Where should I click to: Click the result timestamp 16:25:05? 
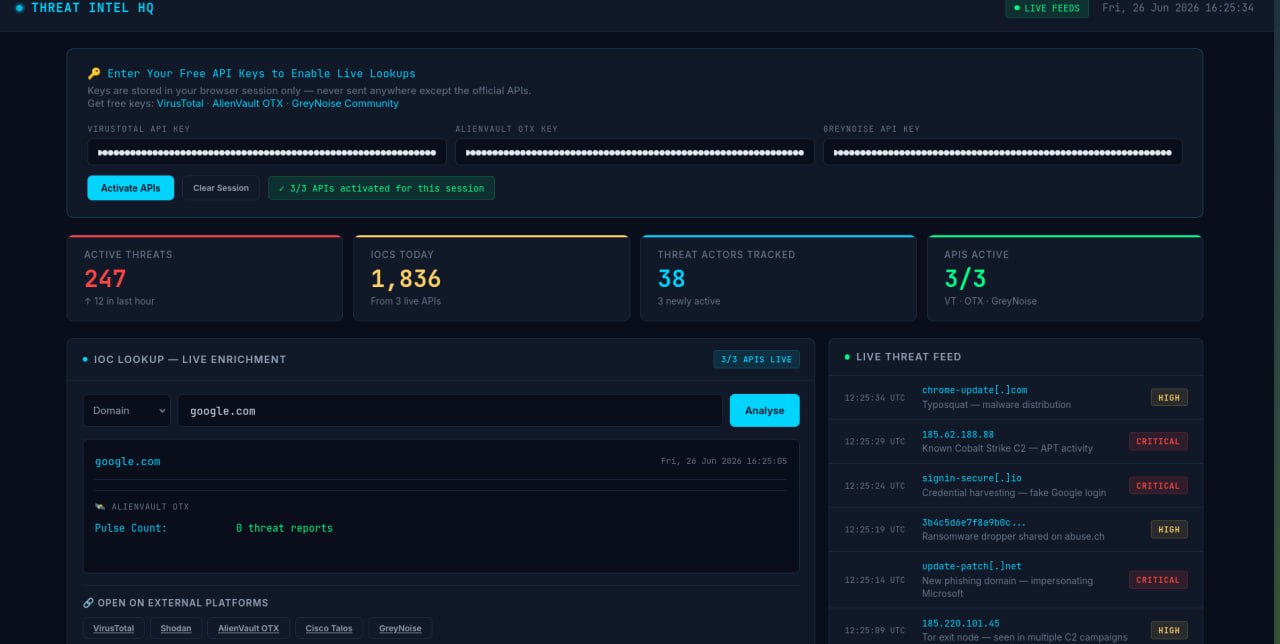[724, 462]
